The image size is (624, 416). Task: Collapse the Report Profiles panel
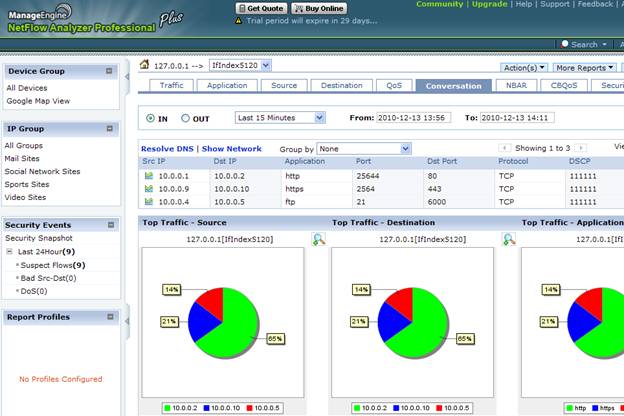(110, 317)
